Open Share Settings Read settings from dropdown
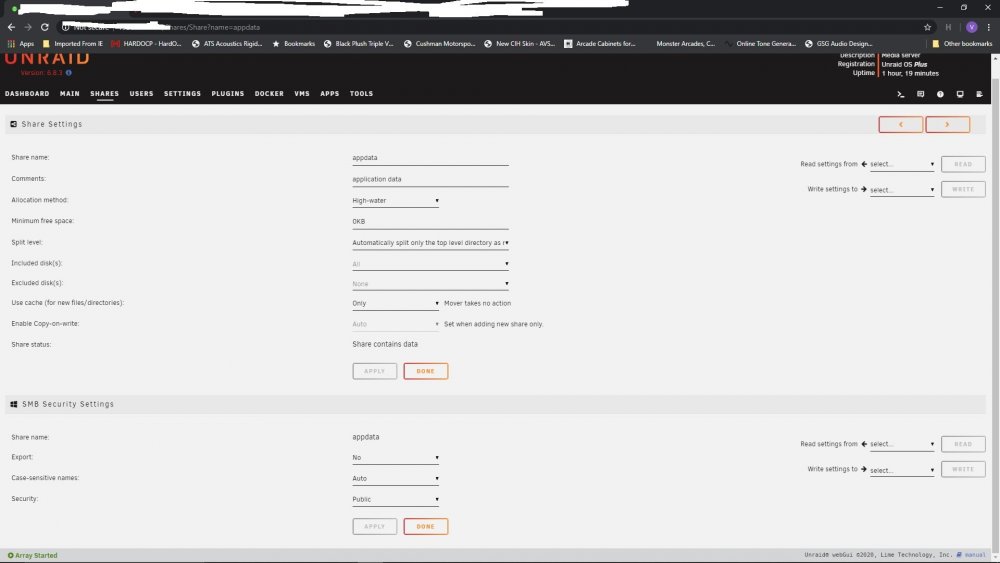 pyautogui.click(x=902, y=165)
